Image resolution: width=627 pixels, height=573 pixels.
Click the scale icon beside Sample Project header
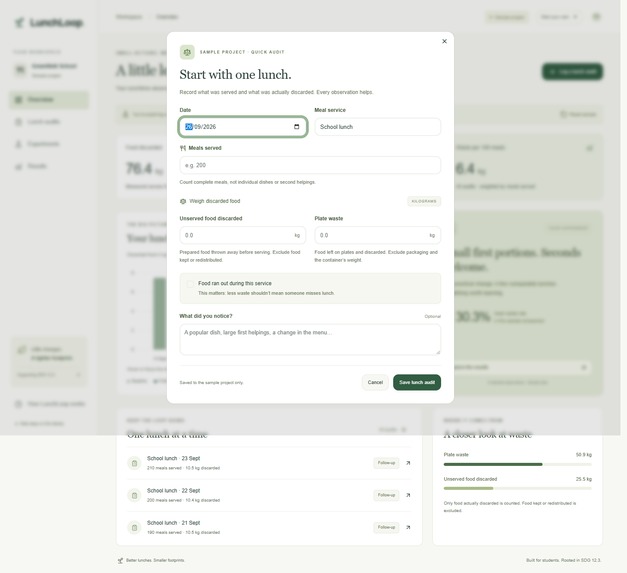click(187, 52)
